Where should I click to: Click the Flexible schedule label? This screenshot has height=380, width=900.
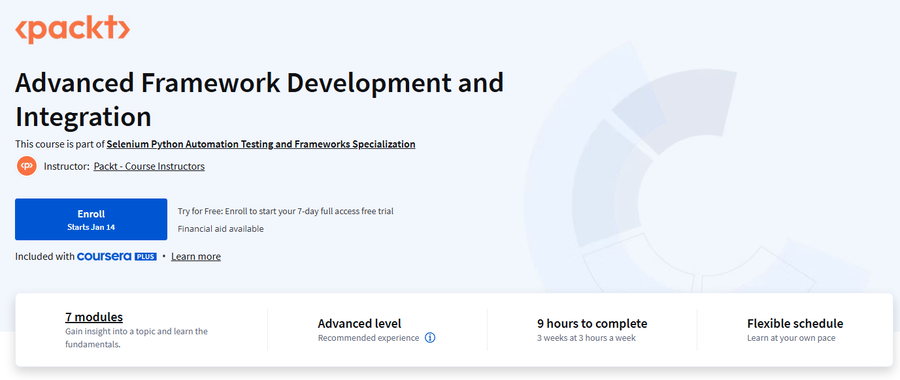coord(795,324)
